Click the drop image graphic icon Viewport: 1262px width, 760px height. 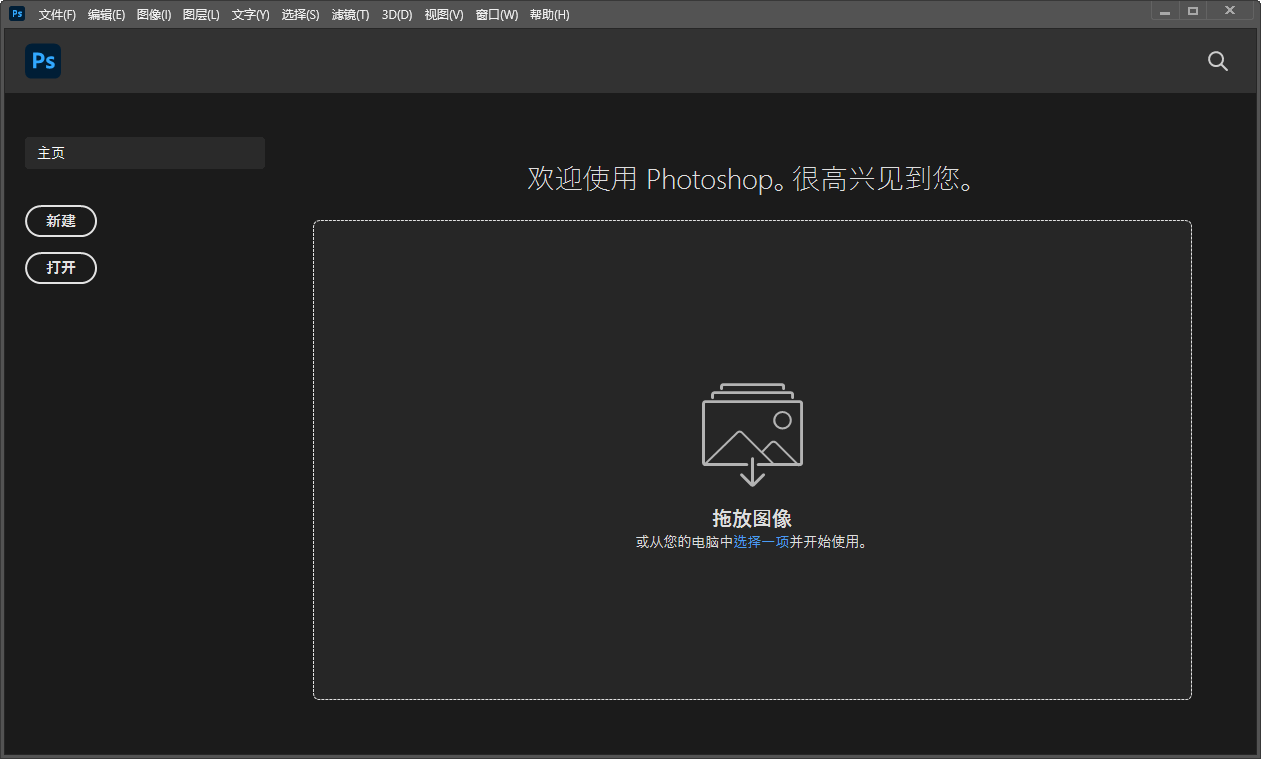tap(752, 432)
